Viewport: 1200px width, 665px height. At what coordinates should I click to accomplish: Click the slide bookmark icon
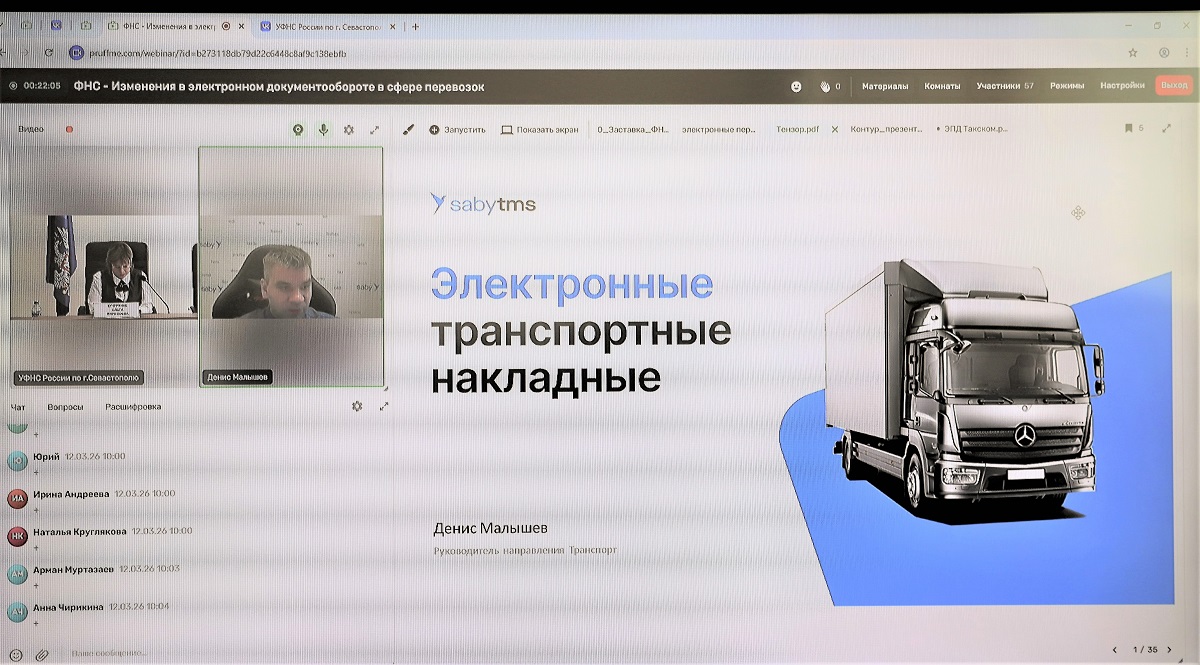point(1128,128)
